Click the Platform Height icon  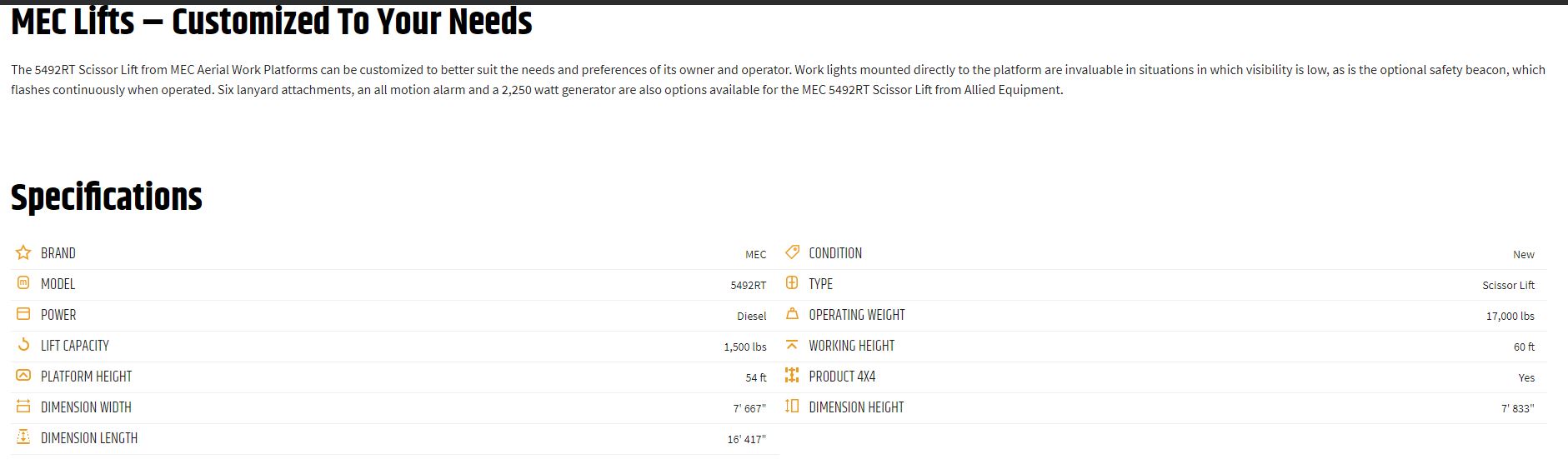tap(23, 376)
